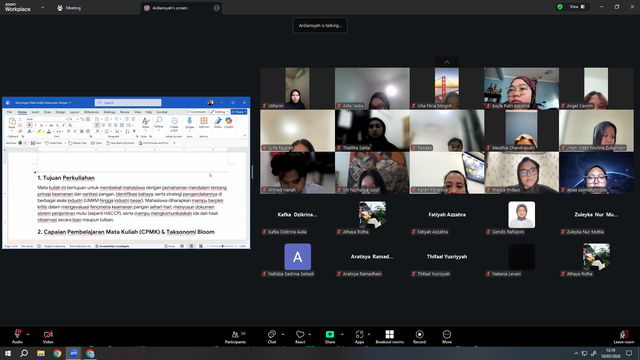Click the View button in Zoom

tap(577, 7)
